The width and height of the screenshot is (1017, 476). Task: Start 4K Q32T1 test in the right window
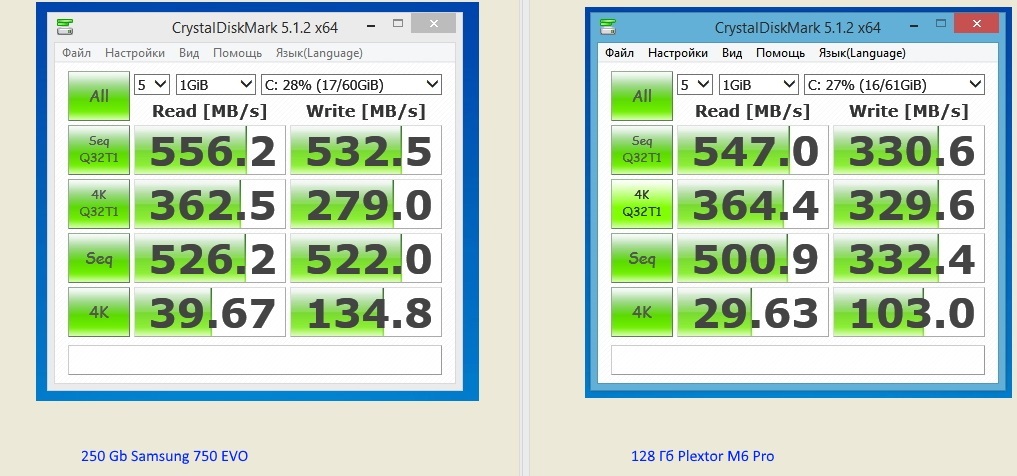point(641,204)
